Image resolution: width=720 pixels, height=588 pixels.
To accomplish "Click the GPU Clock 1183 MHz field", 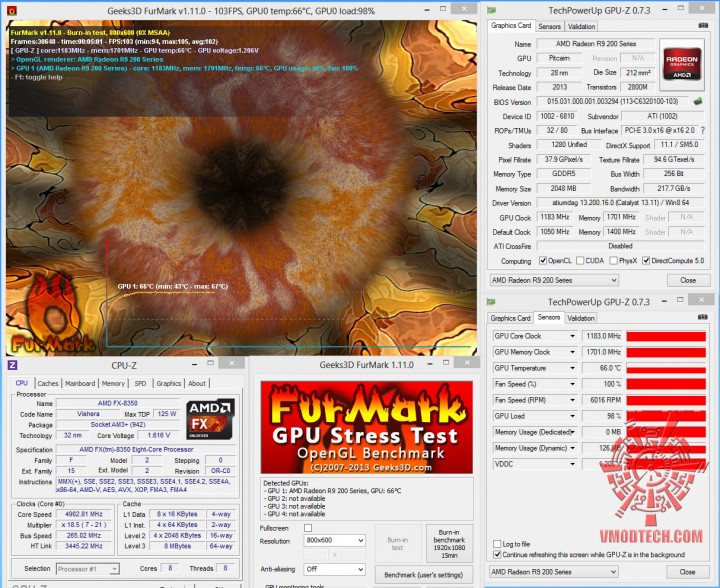I will click(x=555, y=217).
